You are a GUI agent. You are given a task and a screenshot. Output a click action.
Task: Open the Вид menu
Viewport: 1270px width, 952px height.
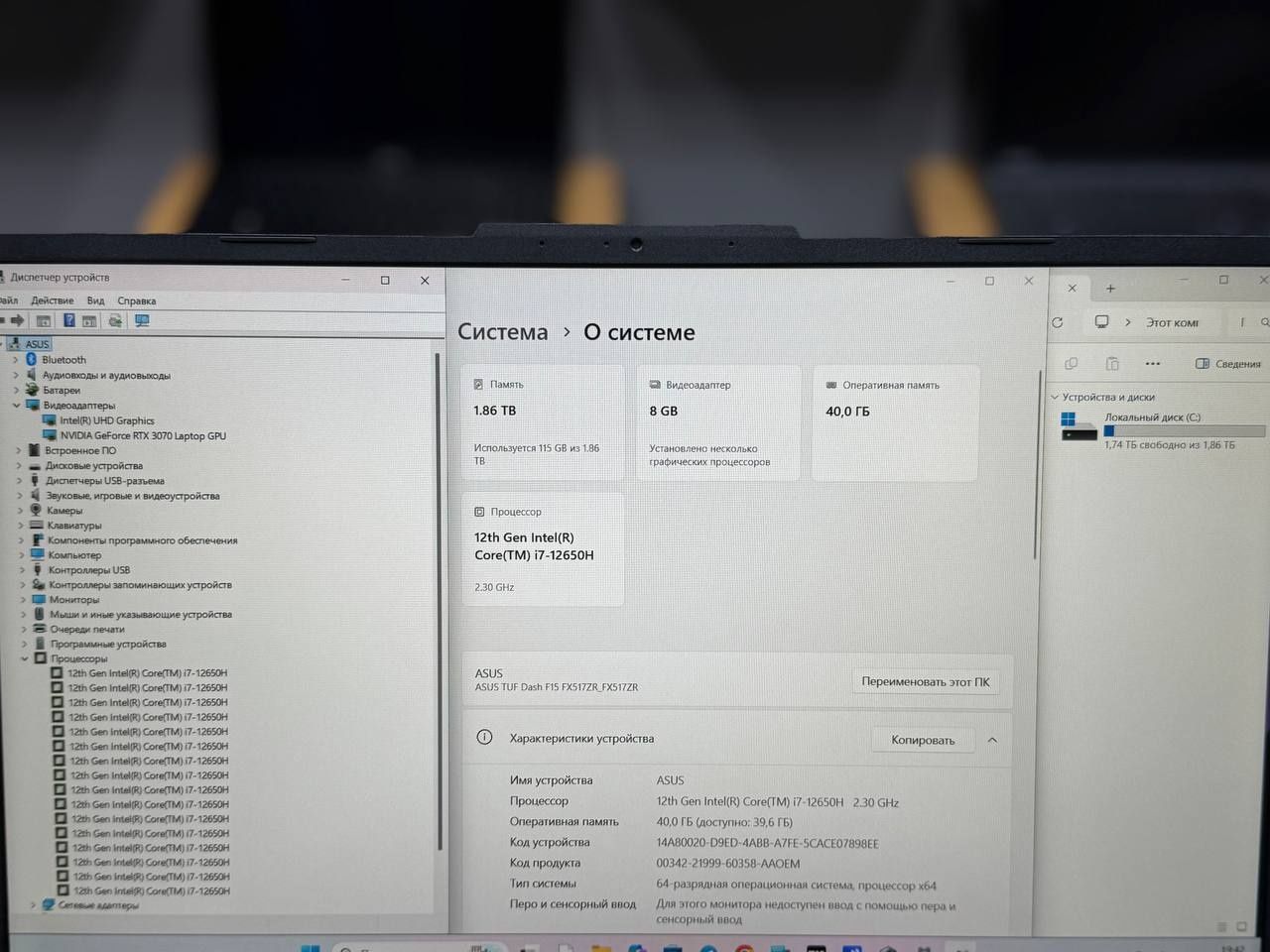tap(95, 300)
